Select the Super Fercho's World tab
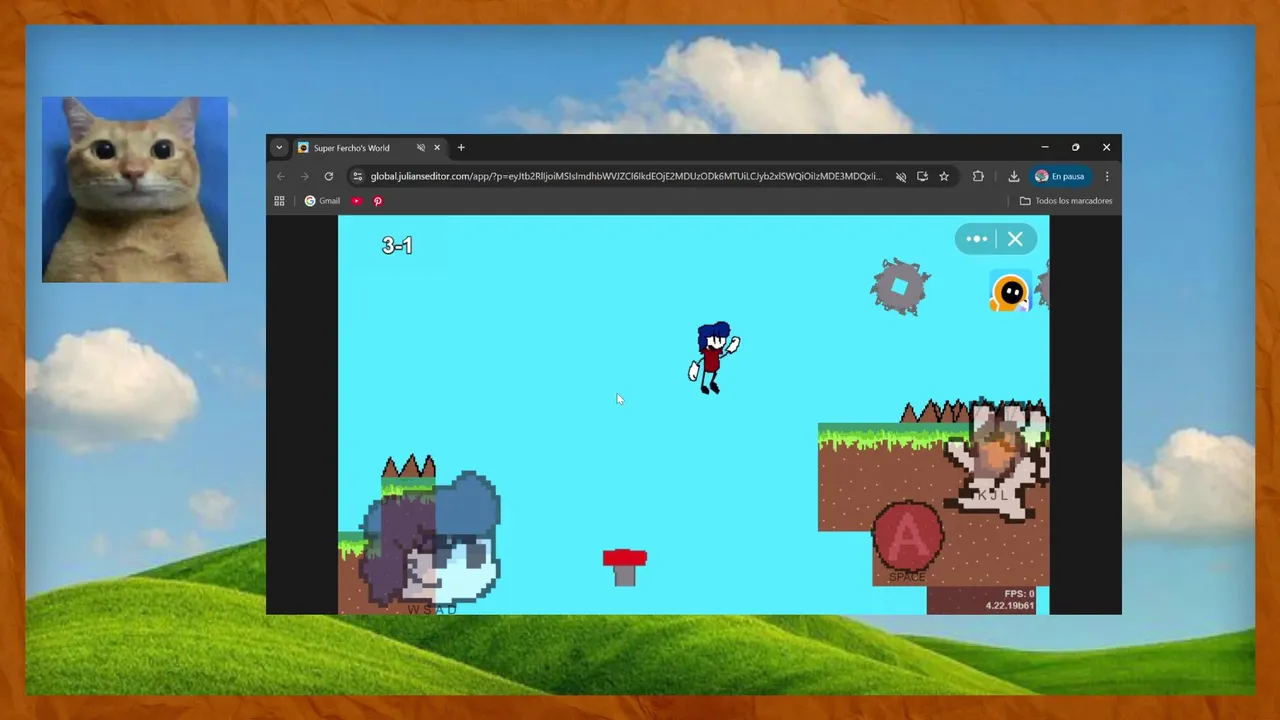The width and height of the screenshot is (1280, 720). click(369, 148)
